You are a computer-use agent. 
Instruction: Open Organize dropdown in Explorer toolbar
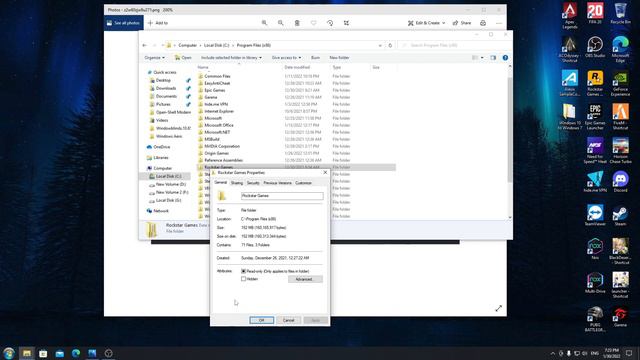pyautogui.click(x=154, y=58)
